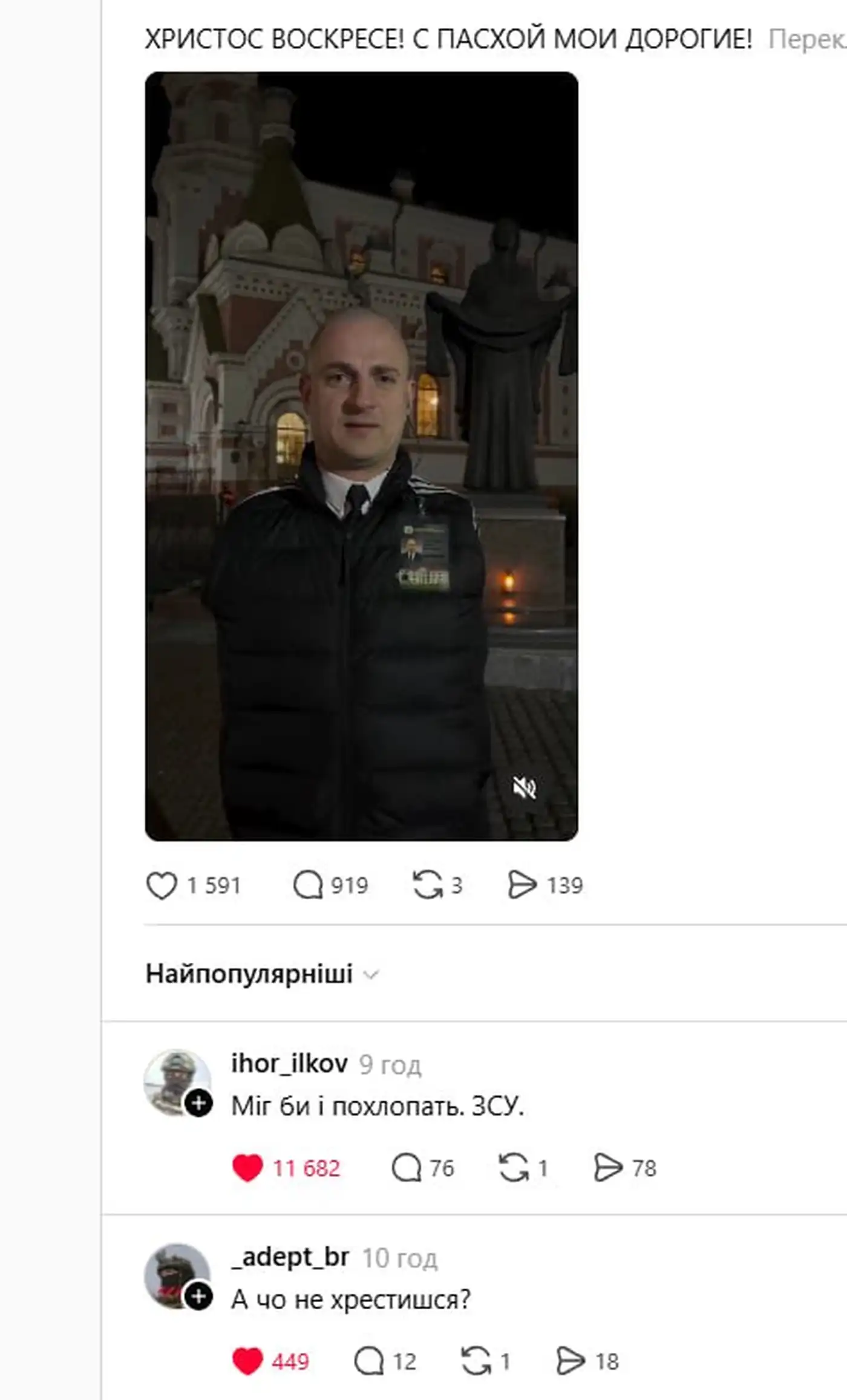Follow ihor_ilkov via the plus badge on the avatar

coord(198,1104)
